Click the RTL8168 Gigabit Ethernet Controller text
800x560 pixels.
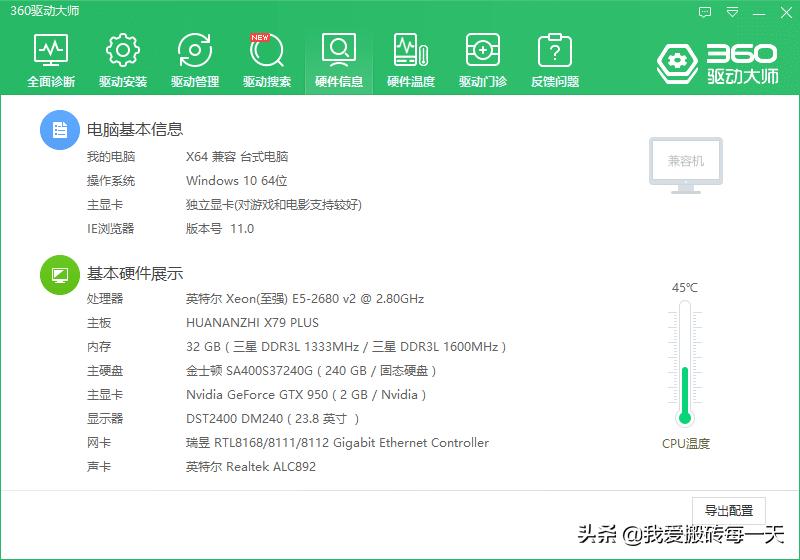click(x=337, y=443)
